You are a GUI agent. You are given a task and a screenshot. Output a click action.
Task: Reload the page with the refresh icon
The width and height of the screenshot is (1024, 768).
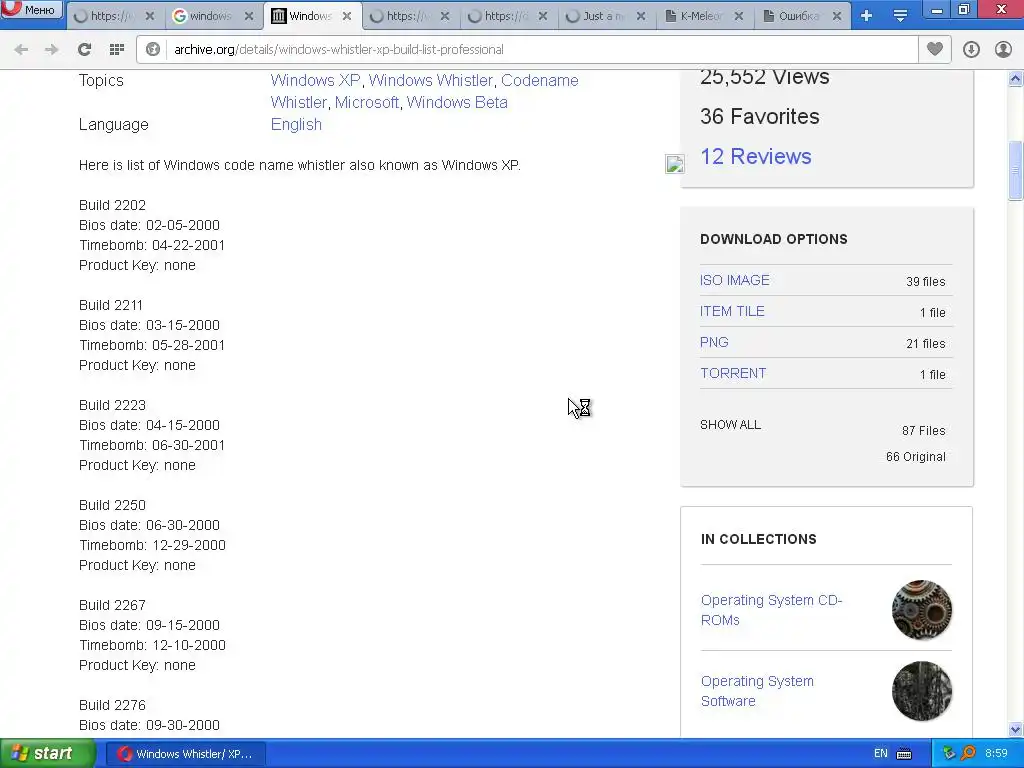click(84, 50)
